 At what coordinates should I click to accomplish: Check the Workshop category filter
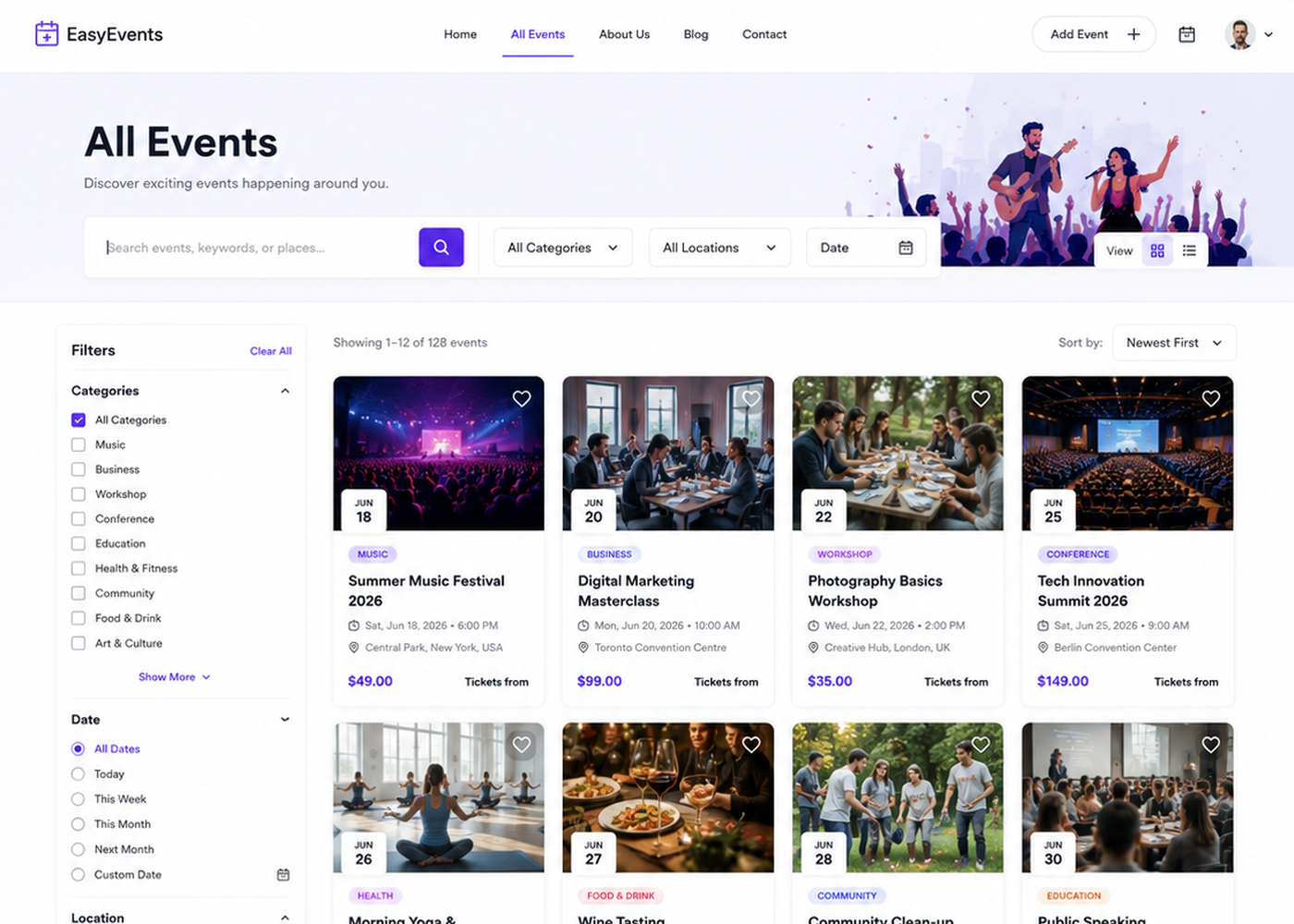click(x=79, y=494)
